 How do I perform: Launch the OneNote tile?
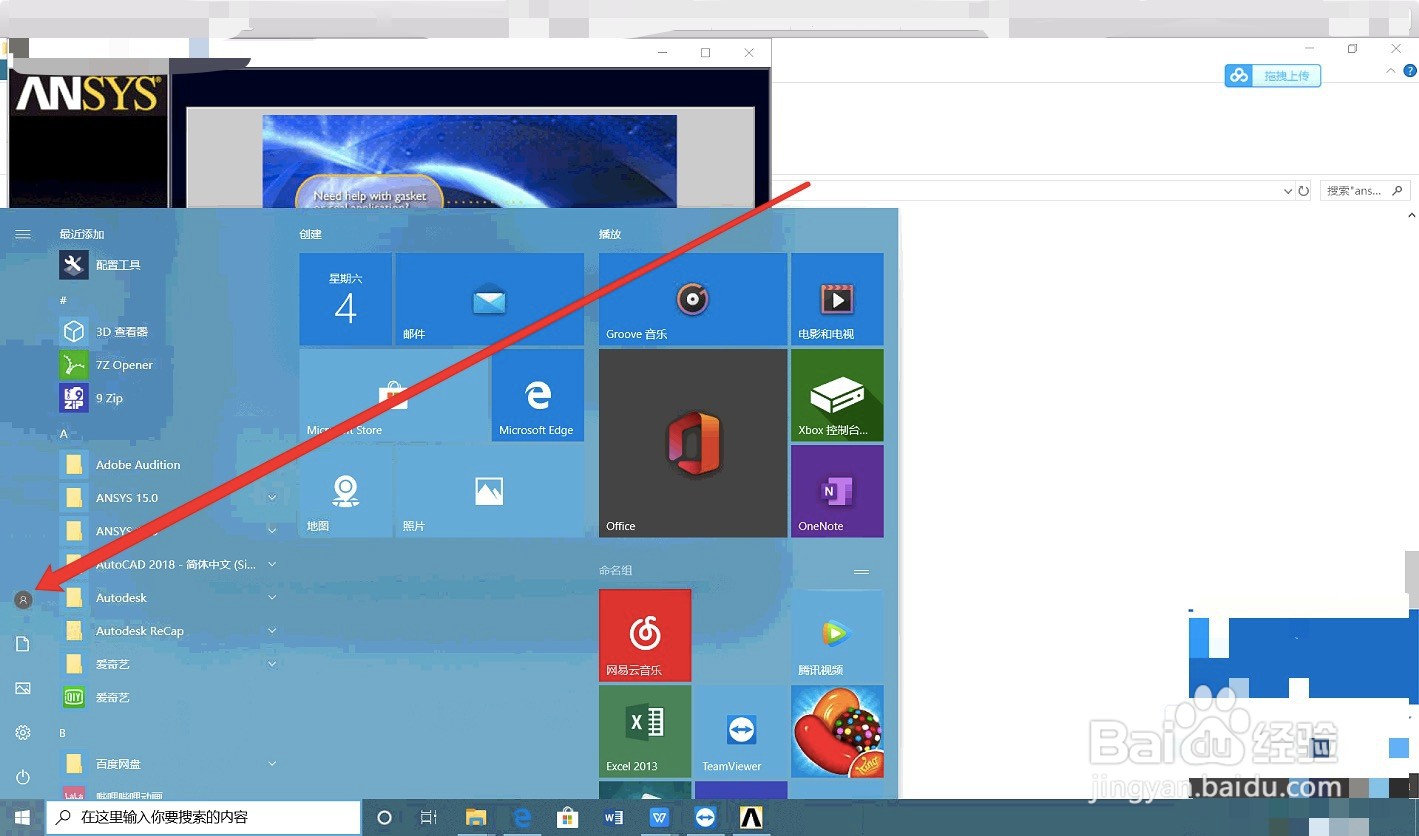(837, 491)
